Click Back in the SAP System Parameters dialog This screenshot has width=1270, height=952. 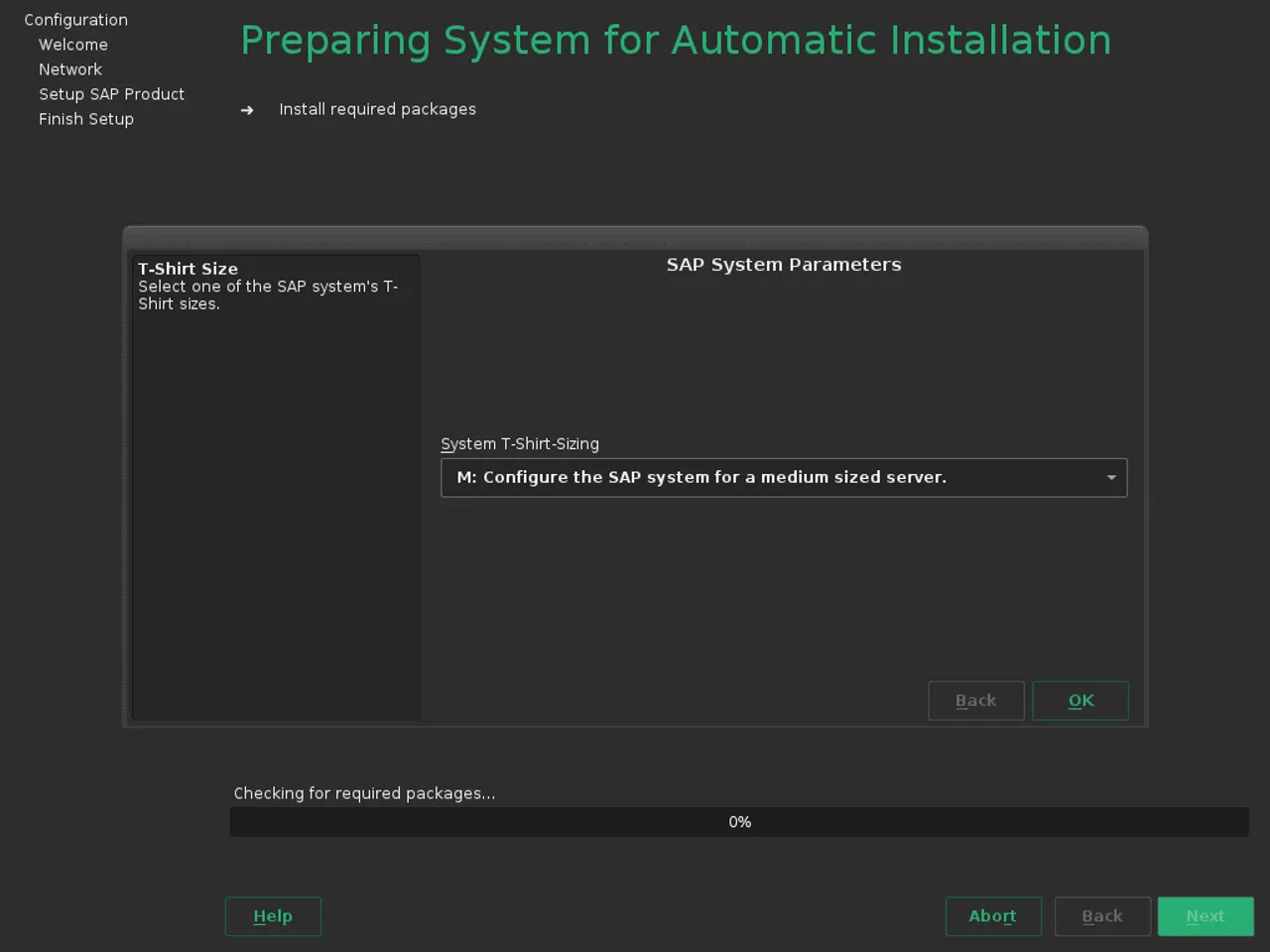click(975, 701)
